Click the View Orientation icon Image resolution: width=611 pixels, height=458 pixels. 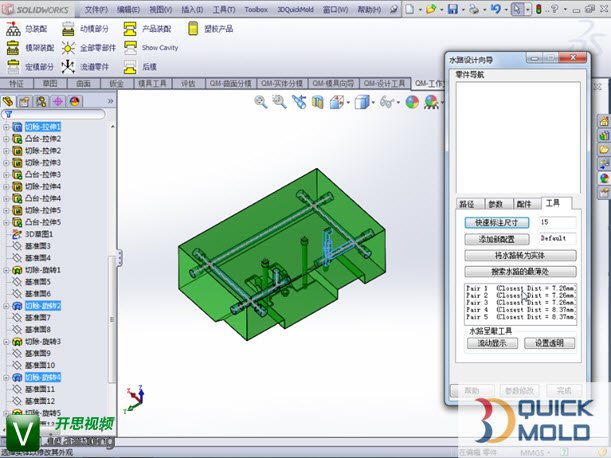point(336,103)
